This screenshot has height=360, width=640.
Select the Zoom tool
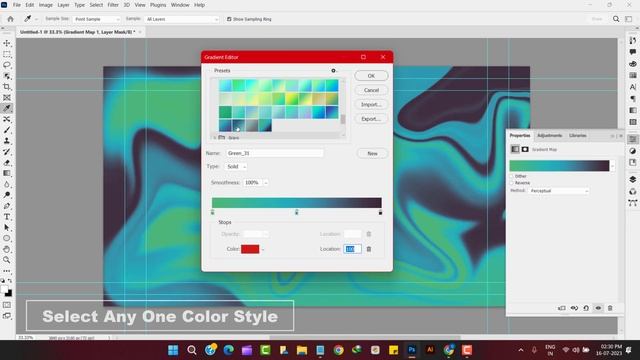(x=7, y=260)
